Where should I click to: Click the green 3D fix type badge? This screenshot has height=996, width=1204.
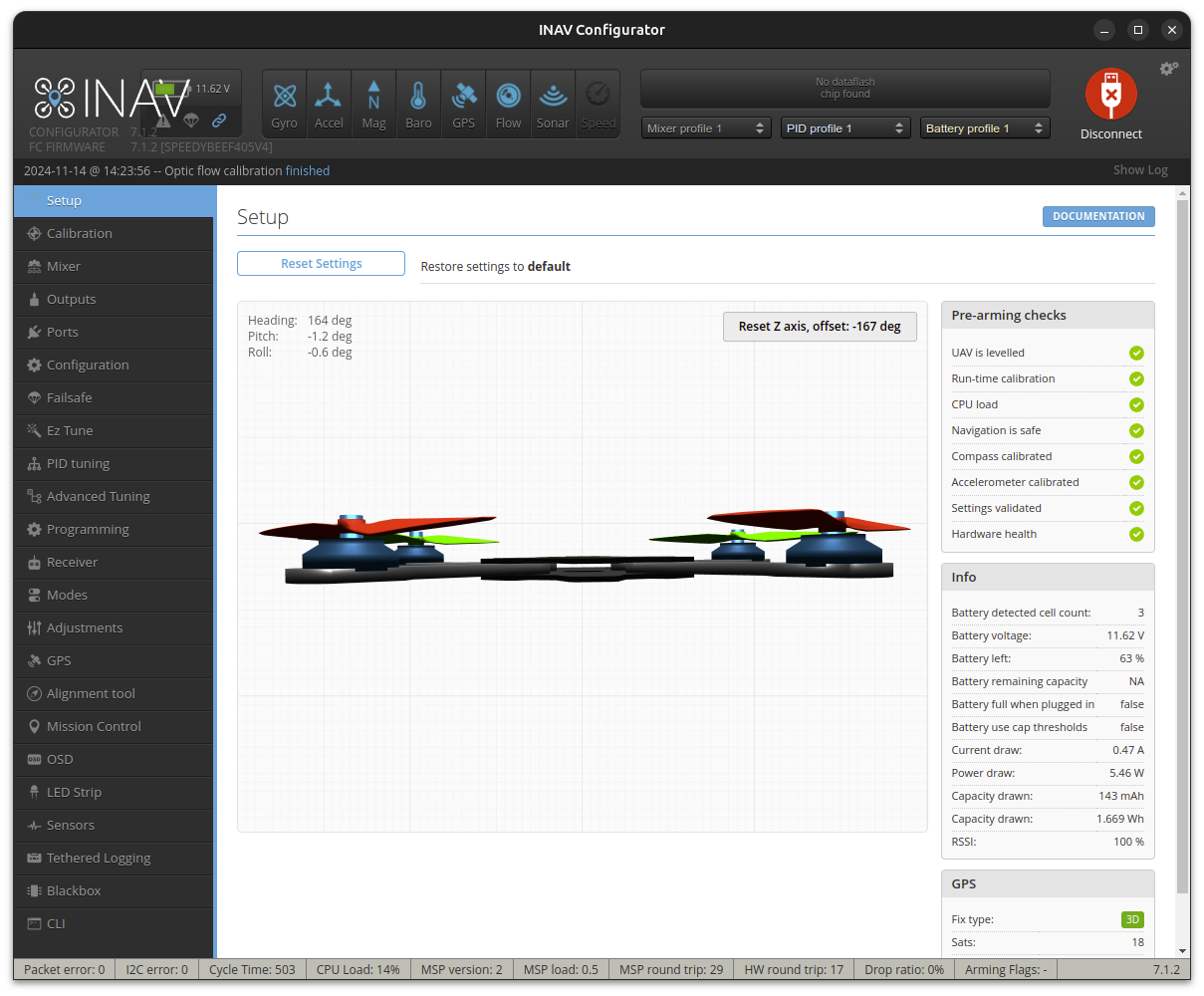[1132, 920]
